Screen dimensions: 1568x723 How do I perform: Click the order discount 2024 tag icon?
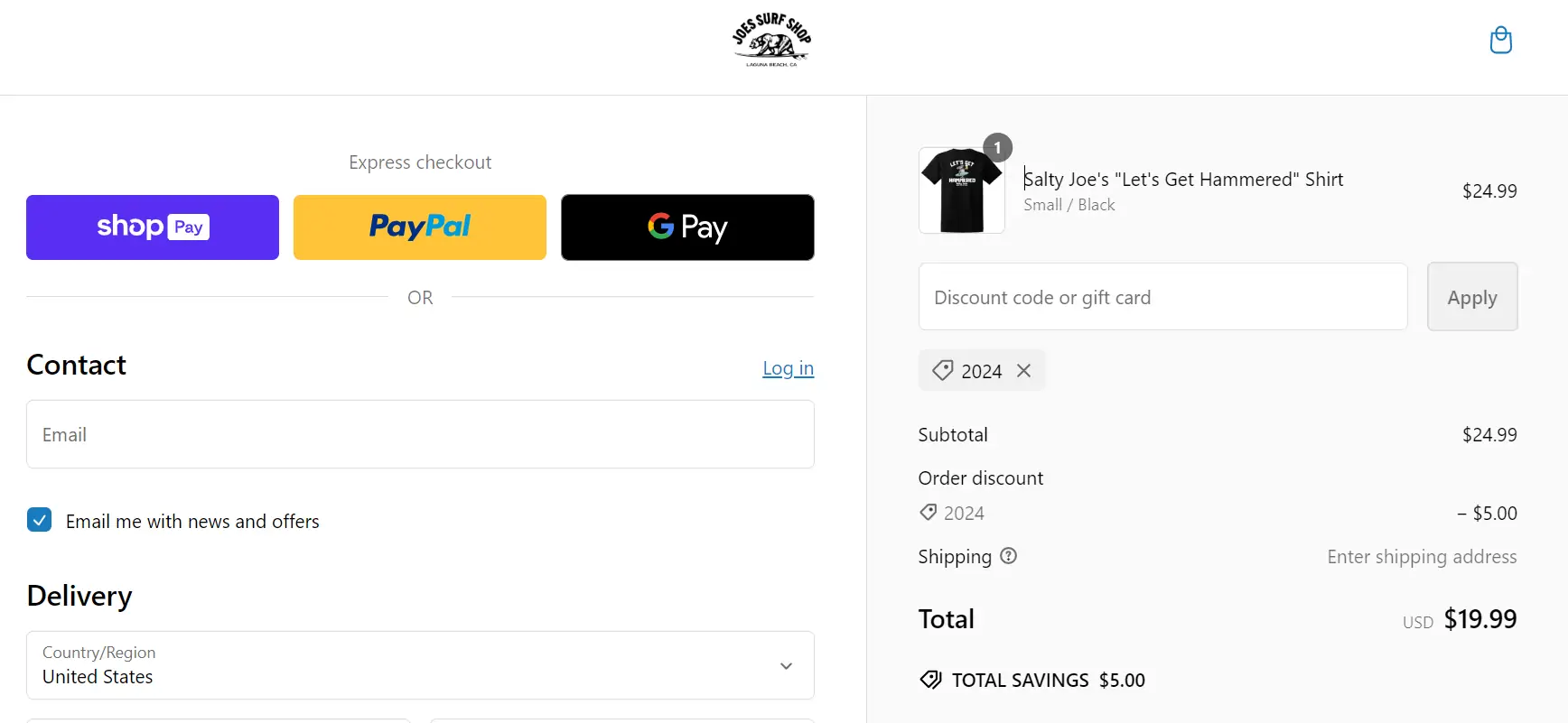pyautogui.click(x=928, y=513)
